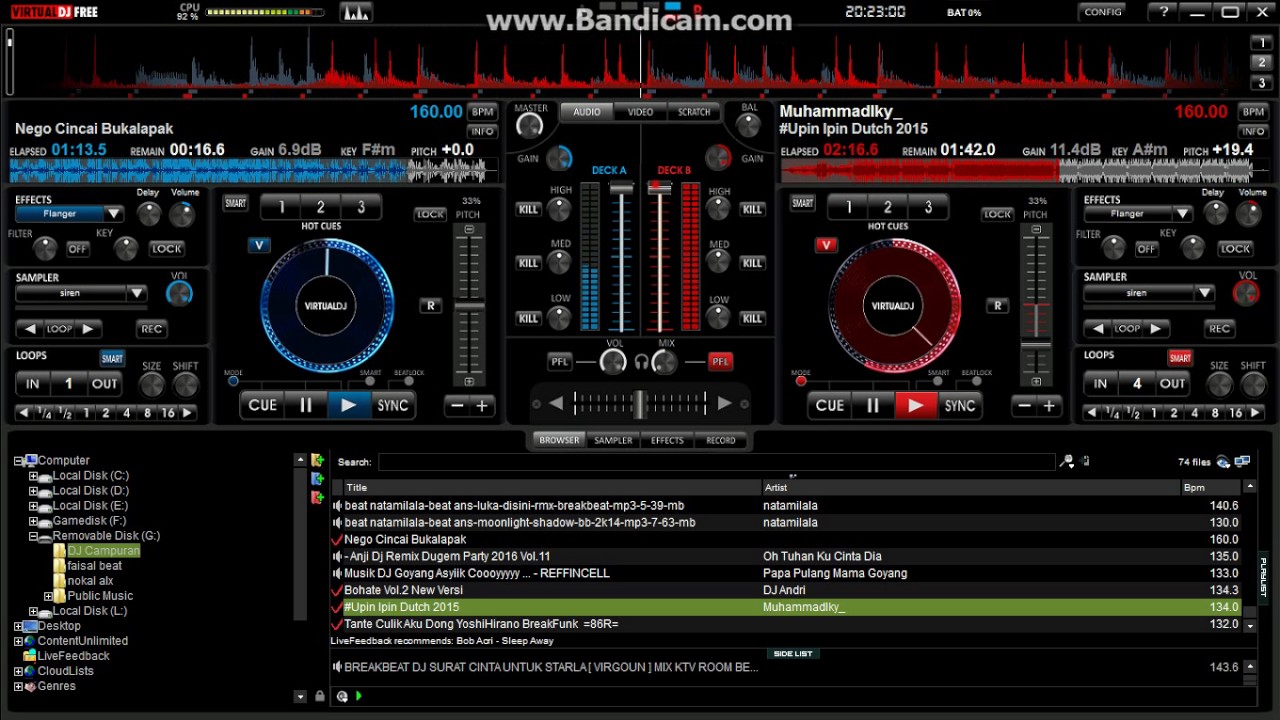Click the right deck loop OUT button

(1172, 384)
